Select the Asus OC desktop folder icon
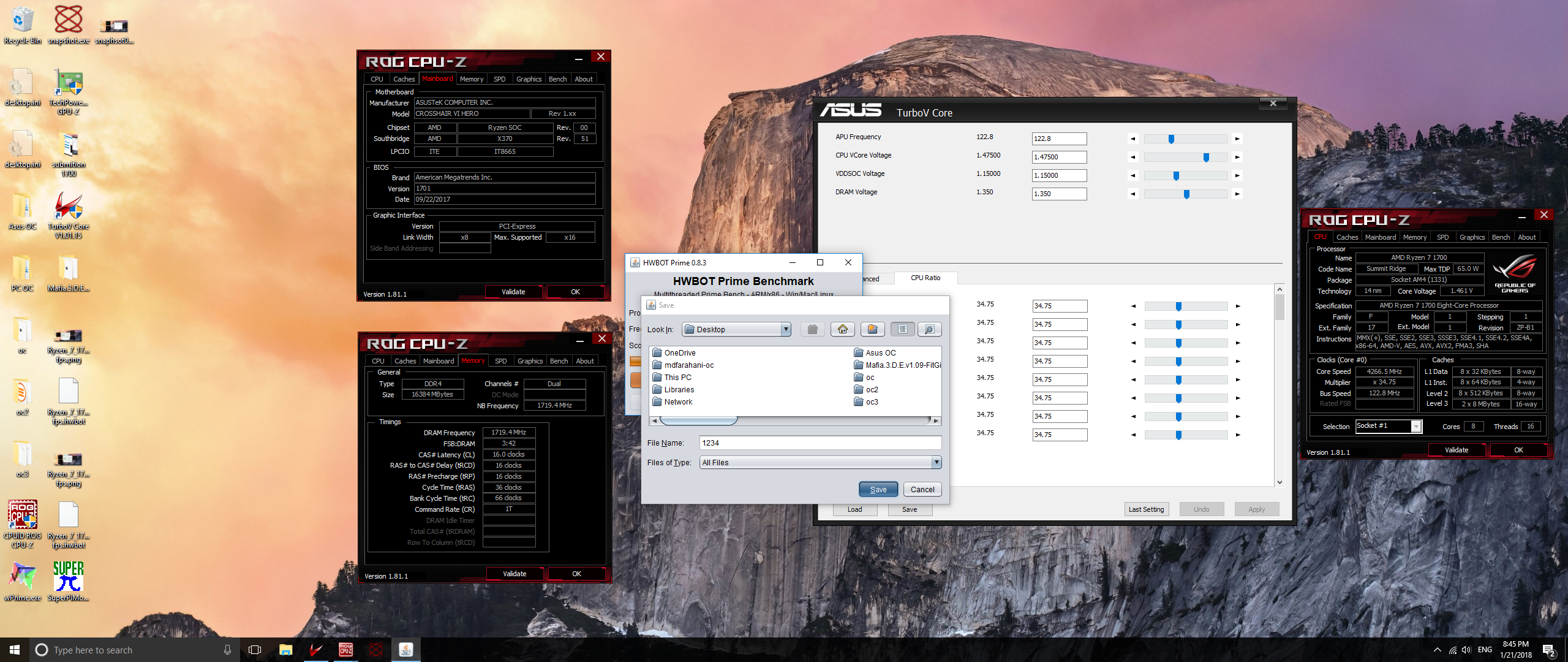The width and height of the screenshot is (1568, 662). (23, 210)
